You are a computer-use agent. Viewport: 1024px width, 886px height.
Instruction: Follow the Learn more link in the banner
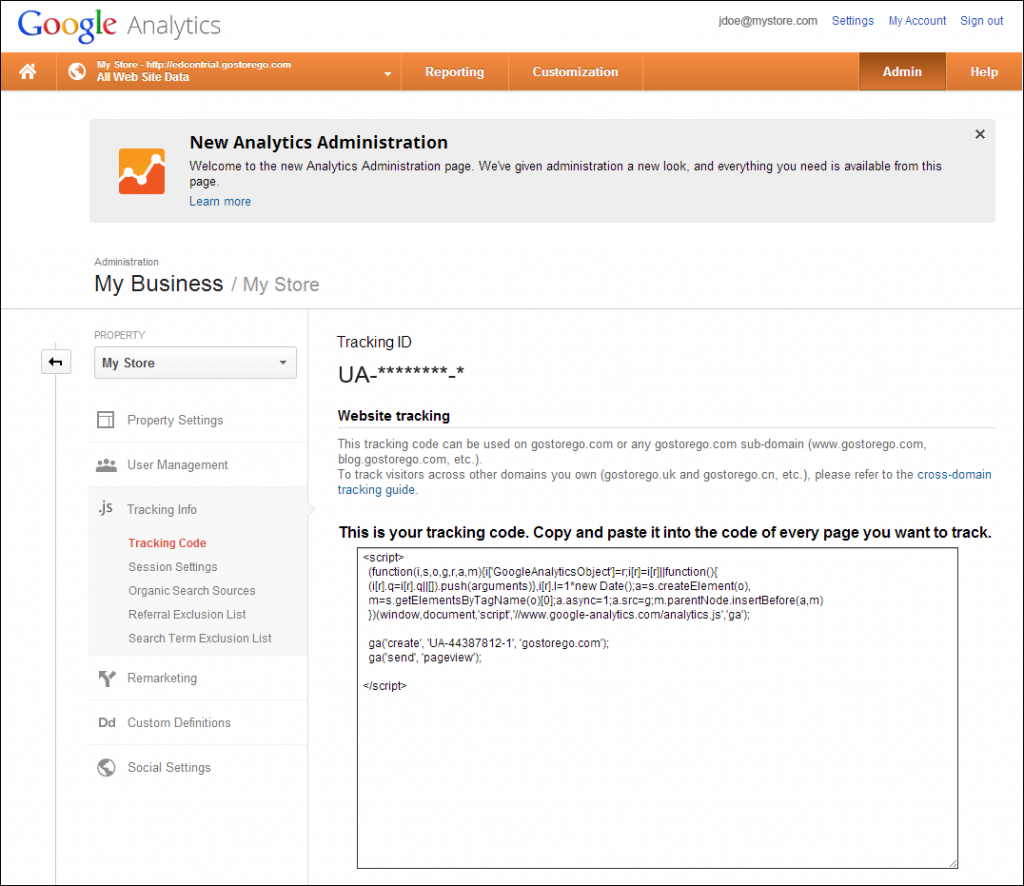click(220, 202)
